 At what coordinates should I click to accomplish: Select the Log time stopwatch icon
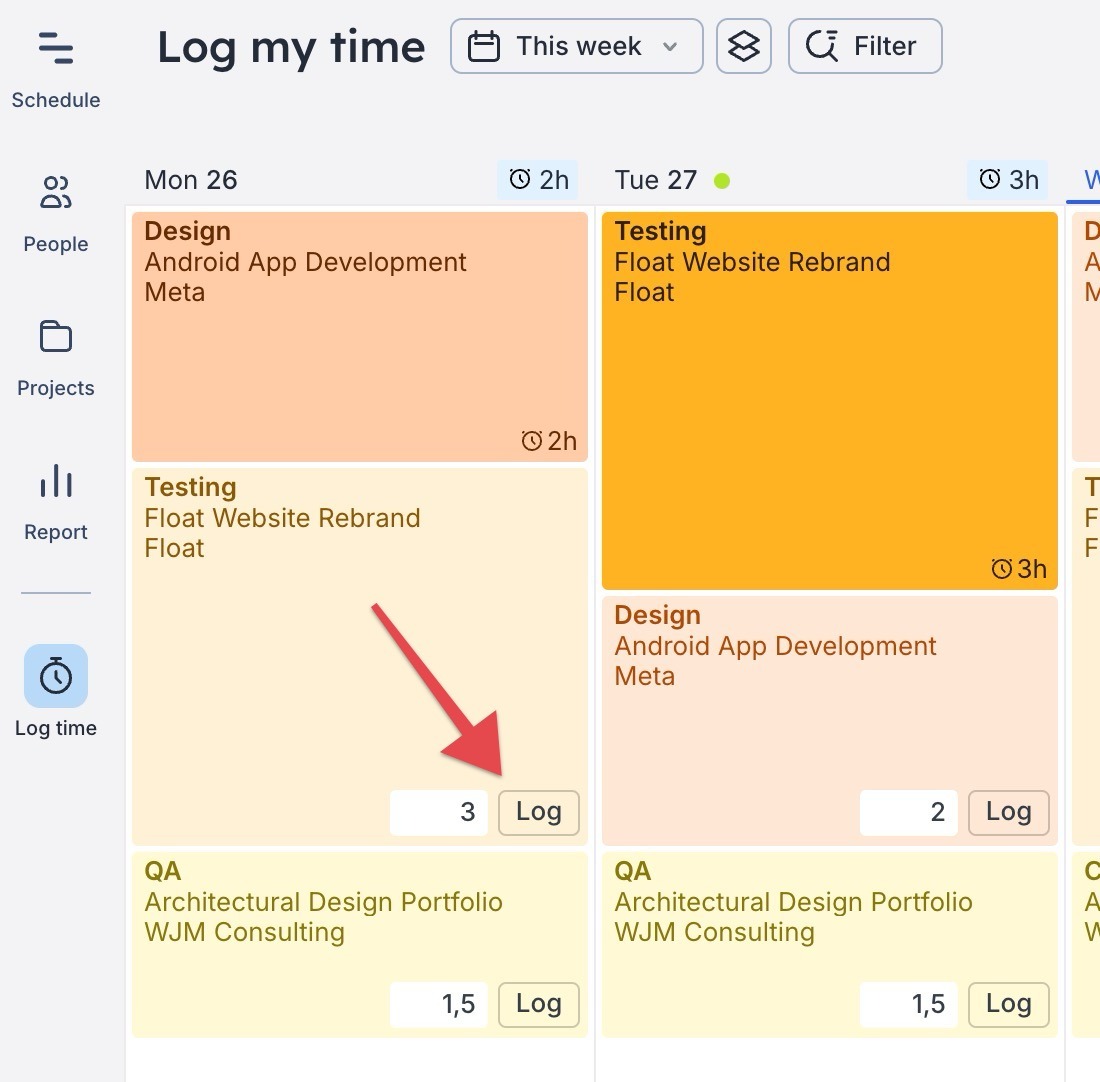56,677
